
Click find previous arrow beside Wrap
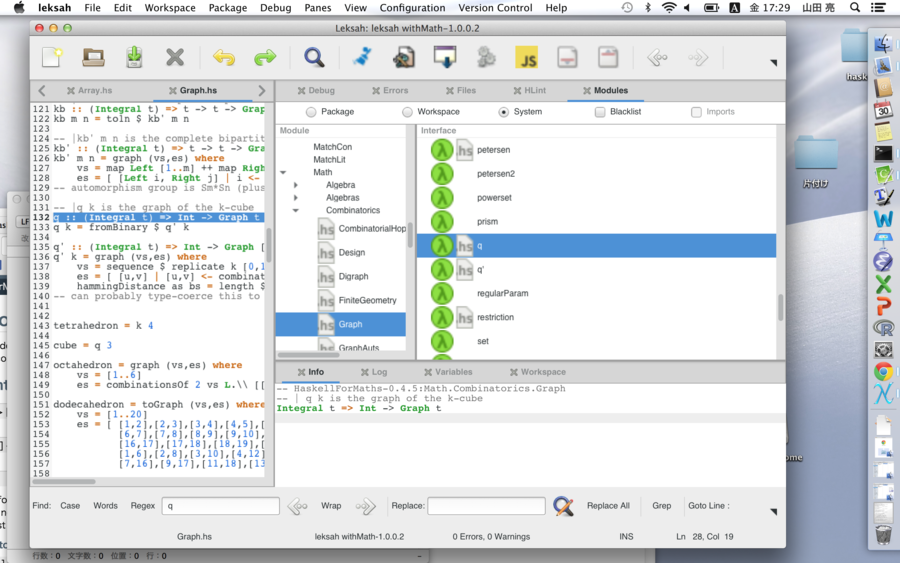297,506
